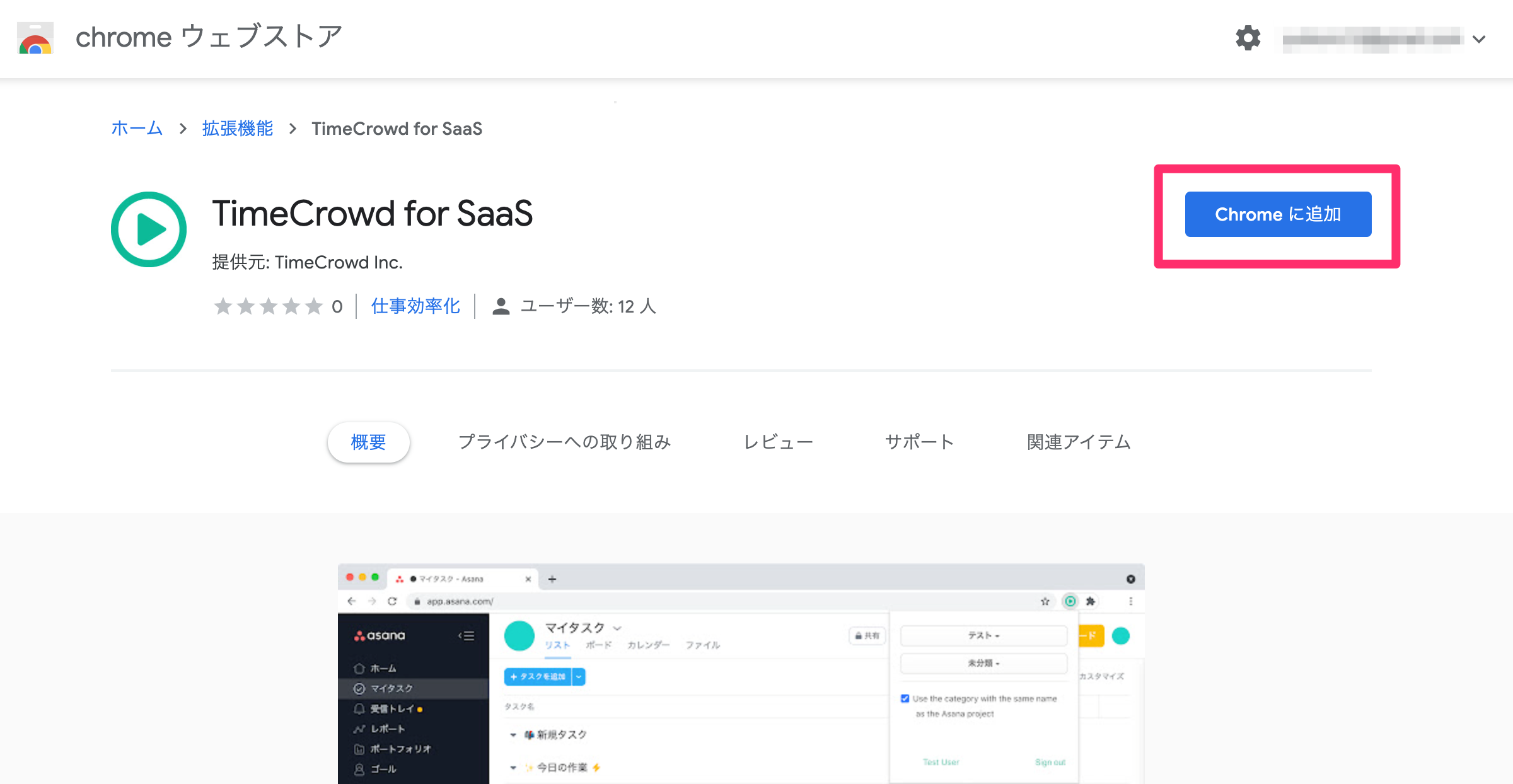Open the 拡張機能 breadcrumb link

(236, 128)
